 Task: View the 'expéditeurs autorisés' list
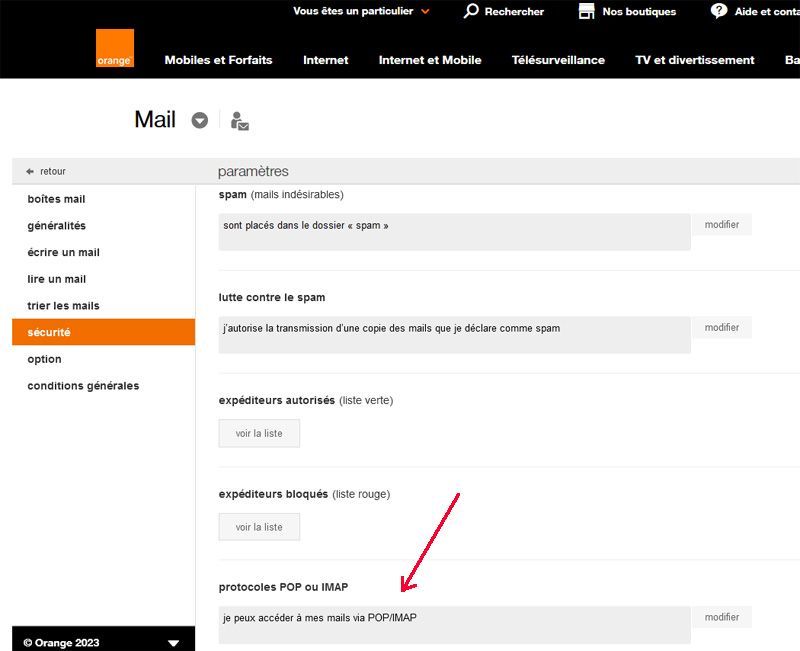[x=259, y=434]
